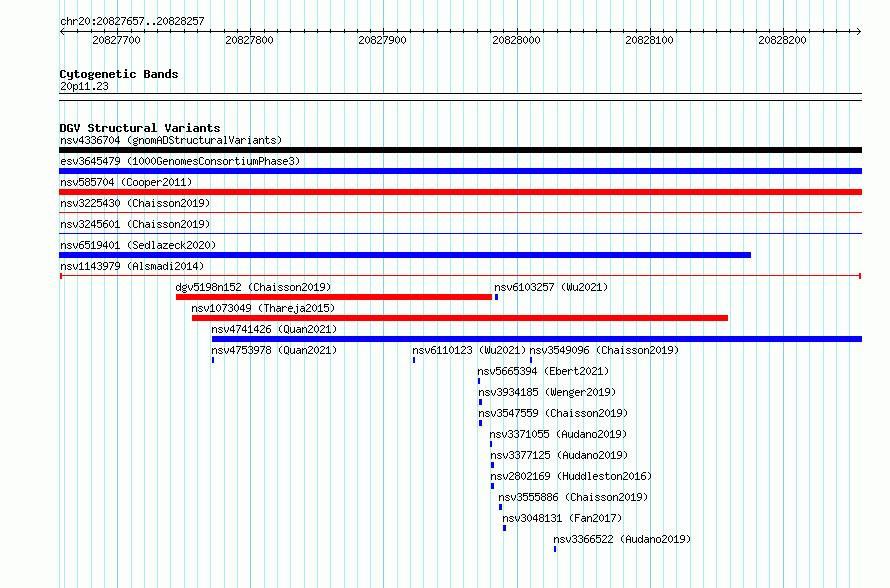Open the nsv4753978 Quan2021 label

[x=274, y=350]
